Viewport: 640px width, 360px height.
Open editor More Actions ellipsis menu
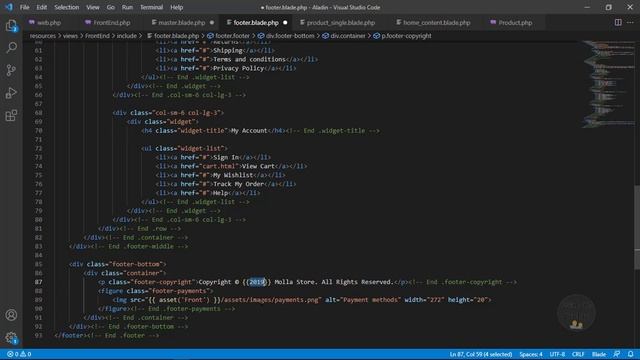(x=631, y=22)
